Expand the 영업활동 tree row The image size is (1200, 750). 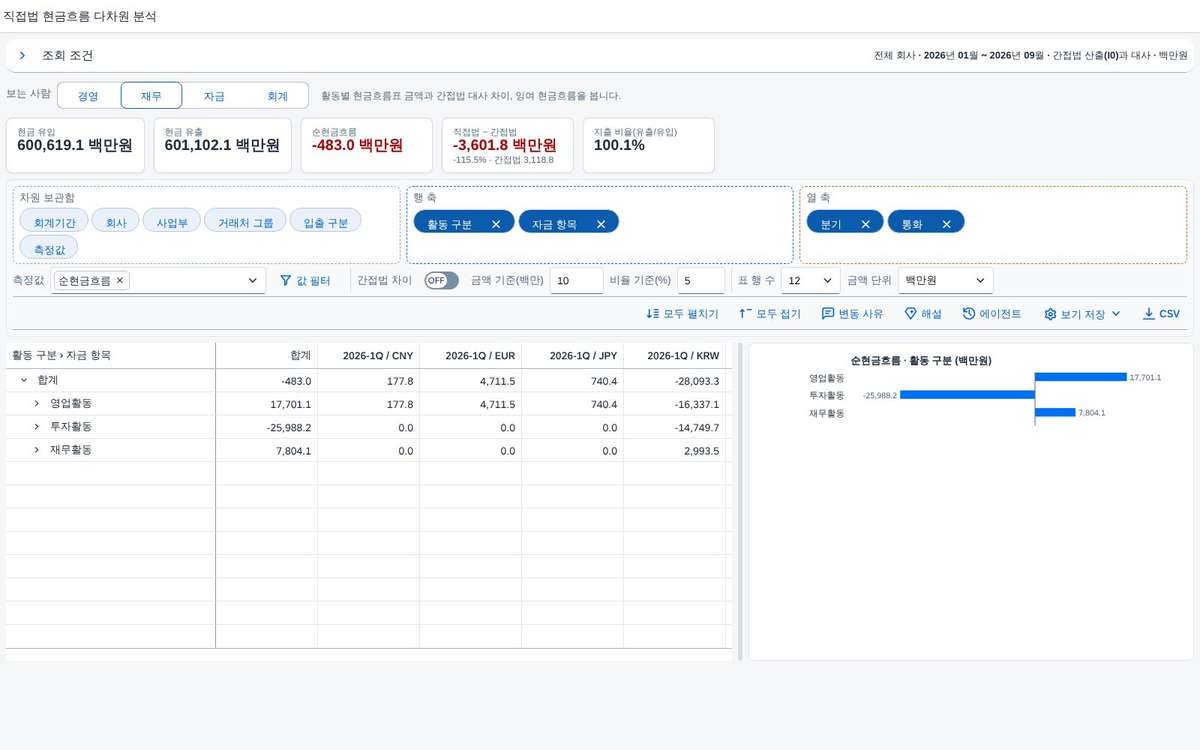[36, 403]
